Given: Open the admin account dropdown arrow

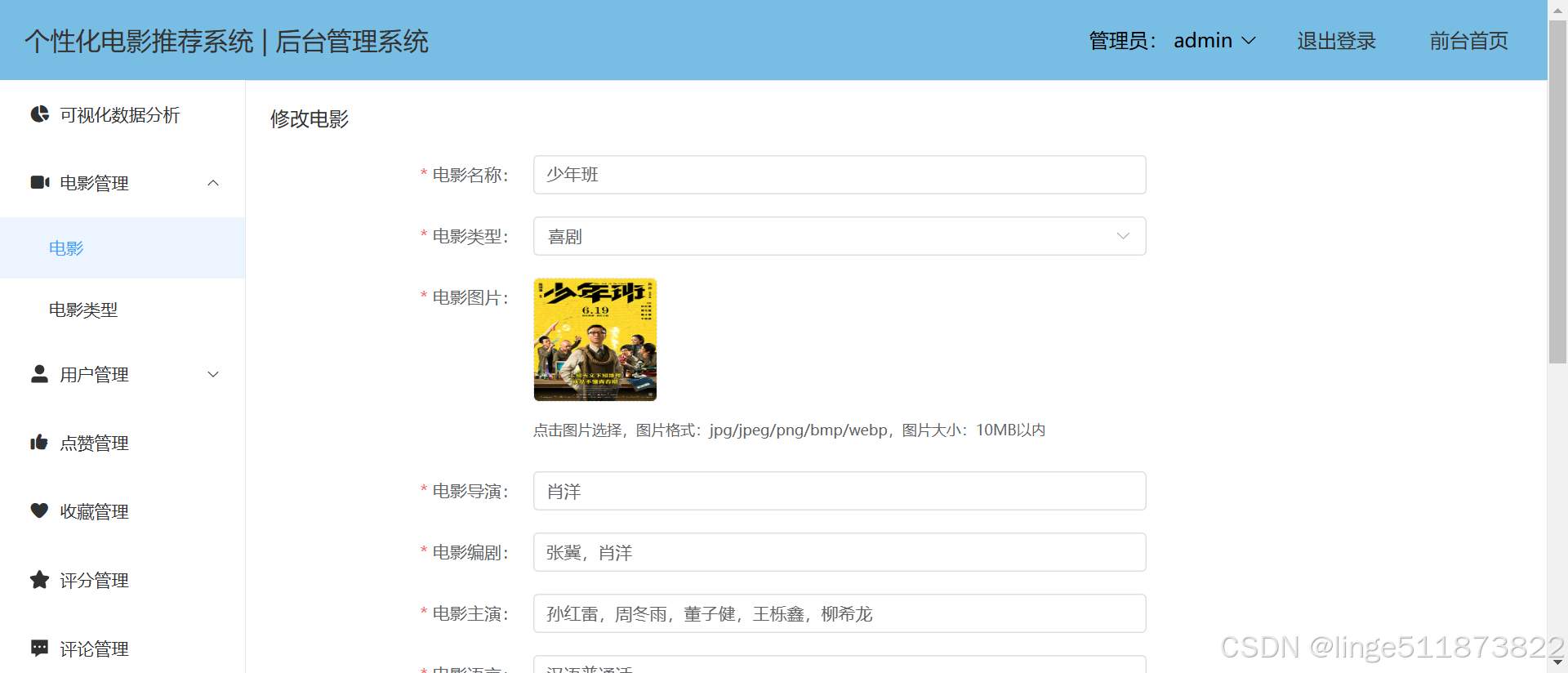Looking at the screenshot, I should tap(1249, 41).
